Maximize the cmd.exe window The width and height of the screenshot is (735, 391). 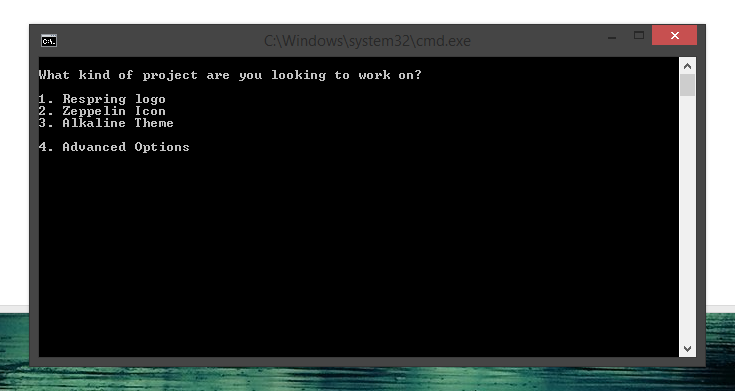(x=638, y=36)
